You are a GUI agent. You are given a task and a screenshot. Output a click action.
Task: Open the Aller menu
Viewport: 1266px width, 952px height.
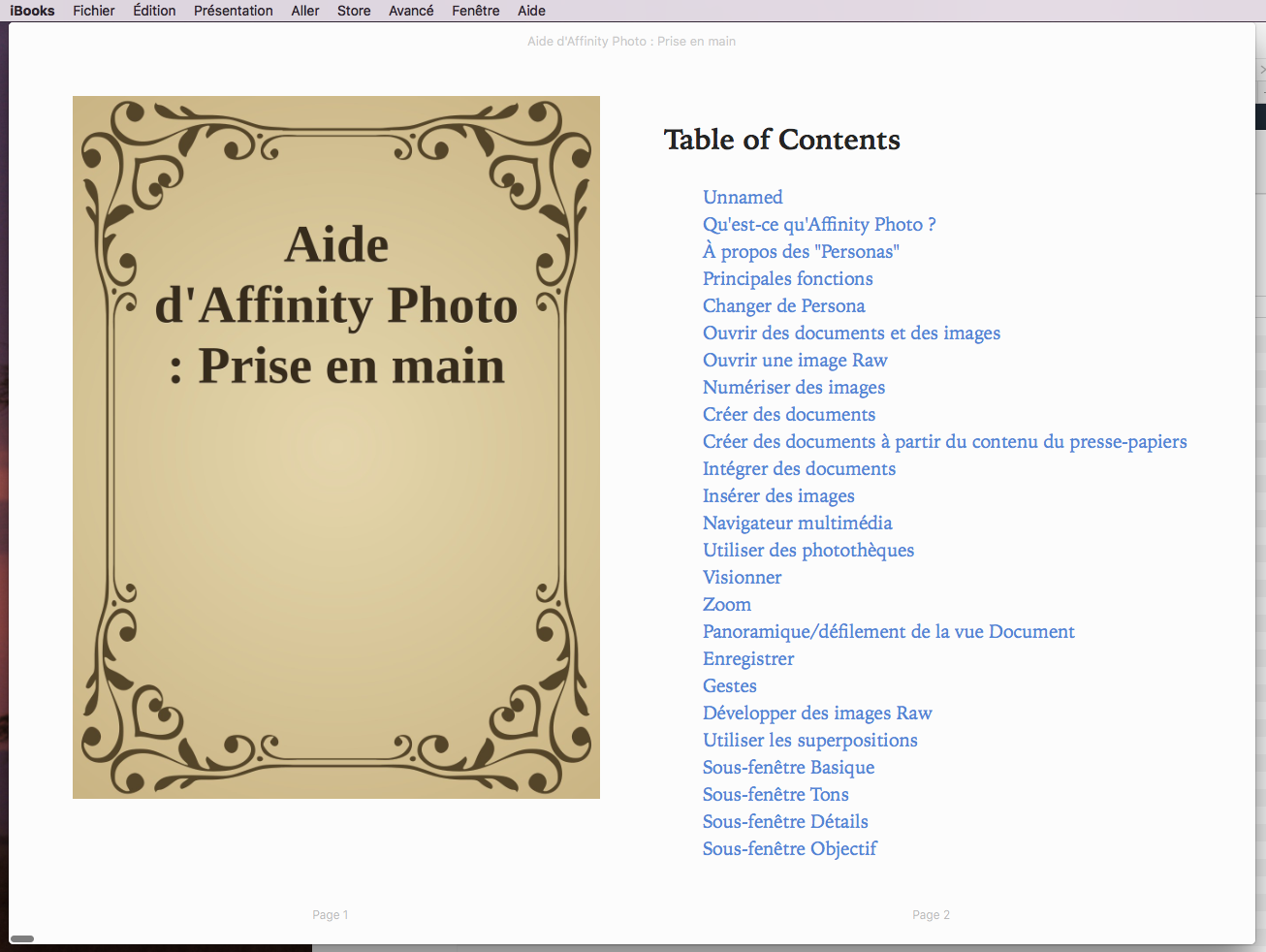305,11
